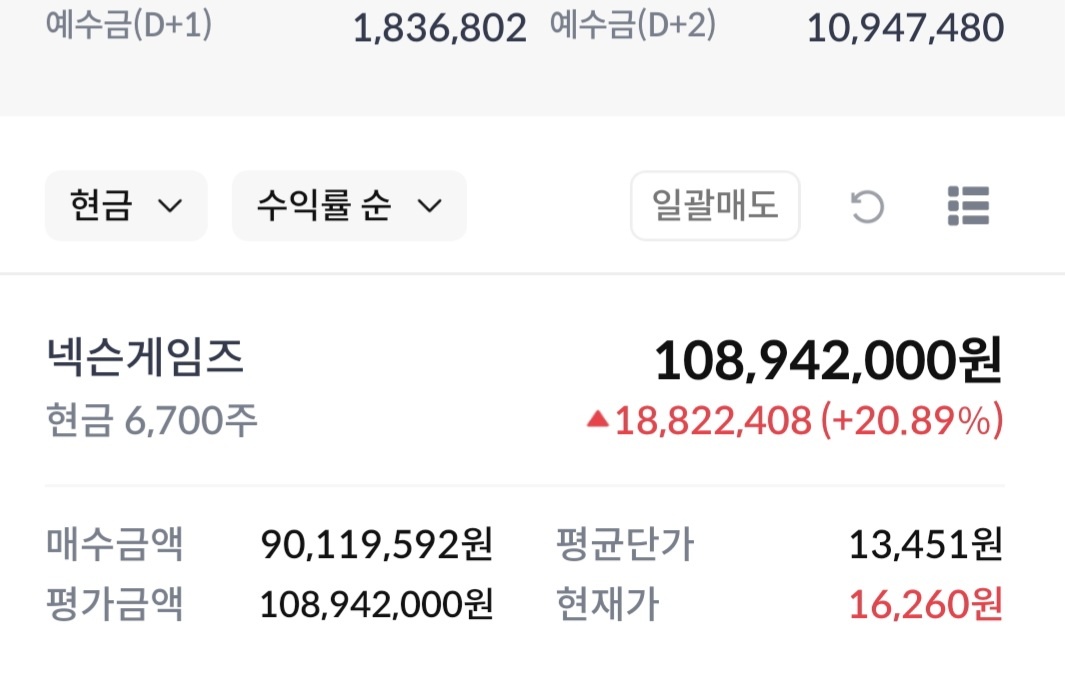Click the chevron arrow beside 현금
Image resolution: width=1065 pixels, height=683 pixels.
pos(171,207)
